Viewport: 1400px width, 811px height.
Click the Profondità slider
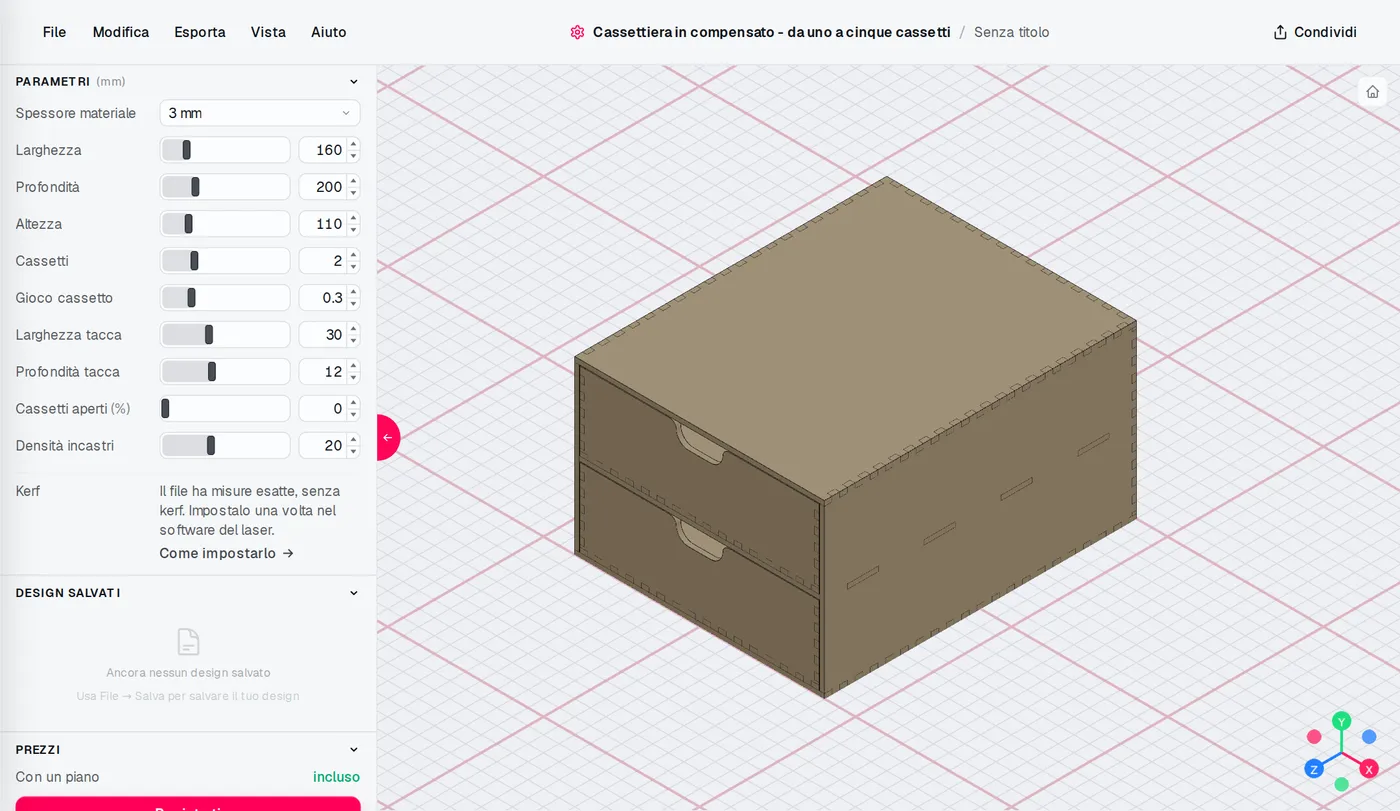pos(225,187)
